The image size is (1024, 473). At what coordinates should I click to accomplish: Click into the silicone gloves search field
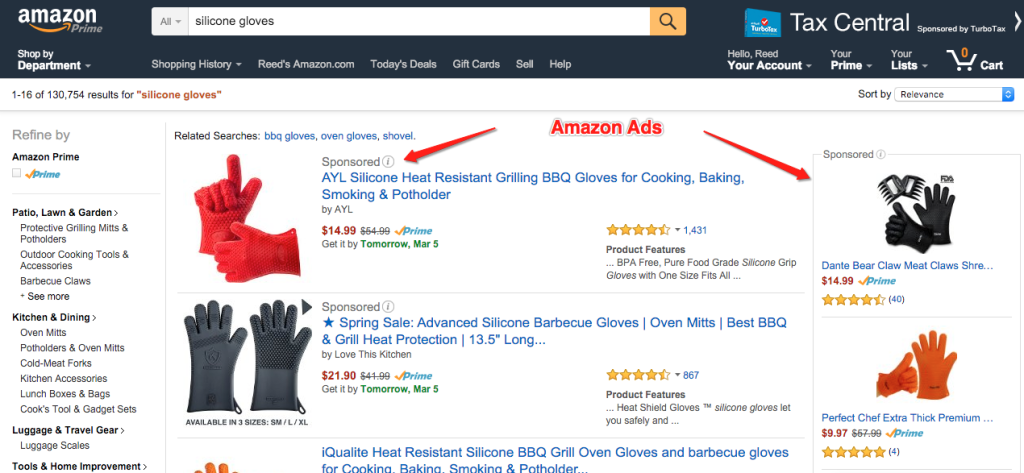419,22
